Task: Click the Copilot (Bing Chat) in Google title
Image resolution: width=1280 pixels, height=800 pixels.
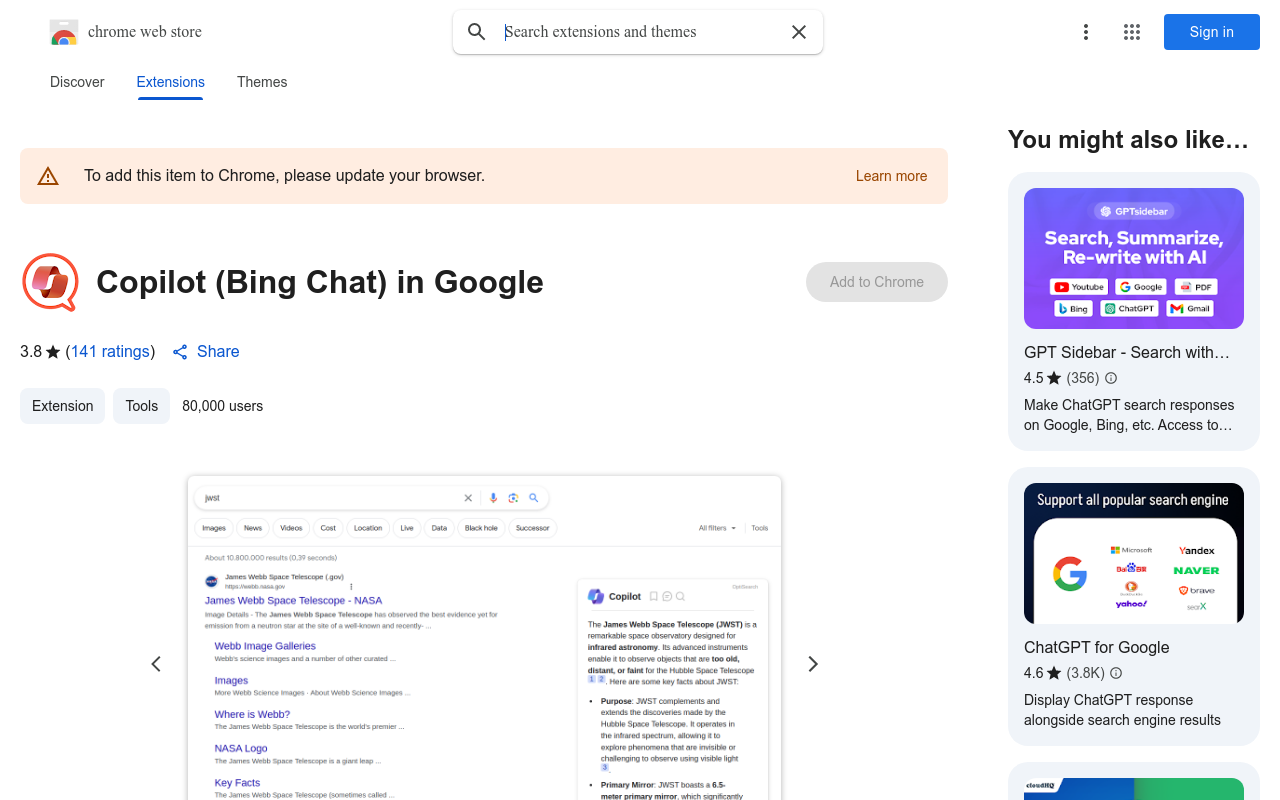Action: (x=320, y=282)
